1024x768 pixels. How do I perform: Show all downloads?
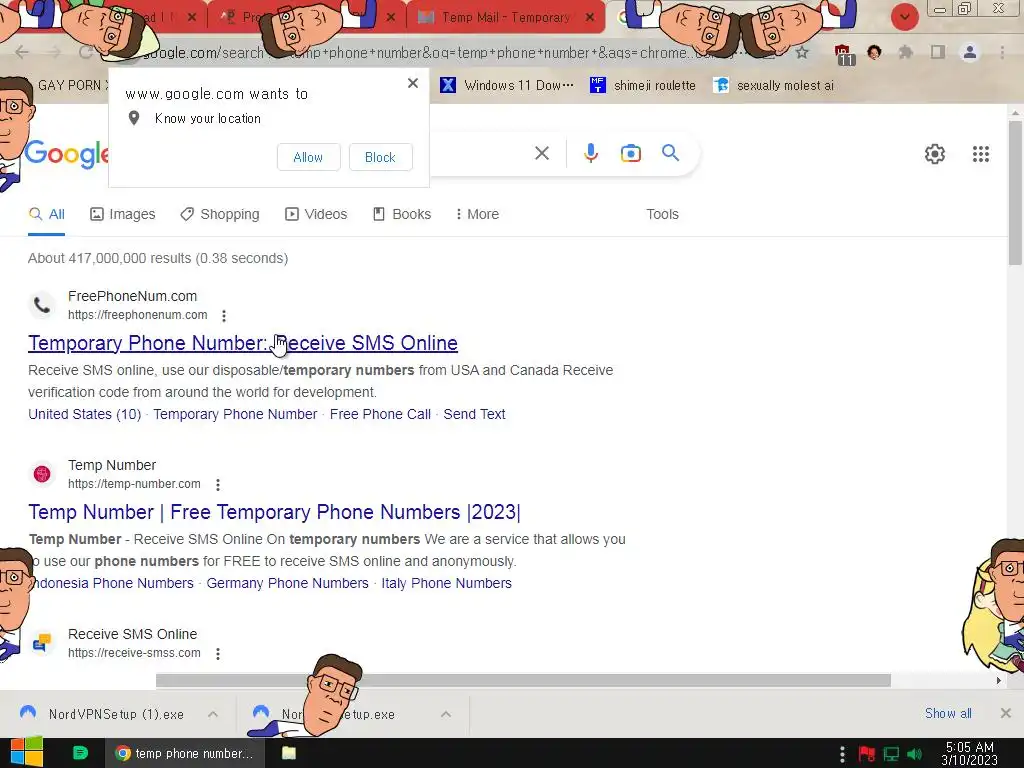click(948, 713)
